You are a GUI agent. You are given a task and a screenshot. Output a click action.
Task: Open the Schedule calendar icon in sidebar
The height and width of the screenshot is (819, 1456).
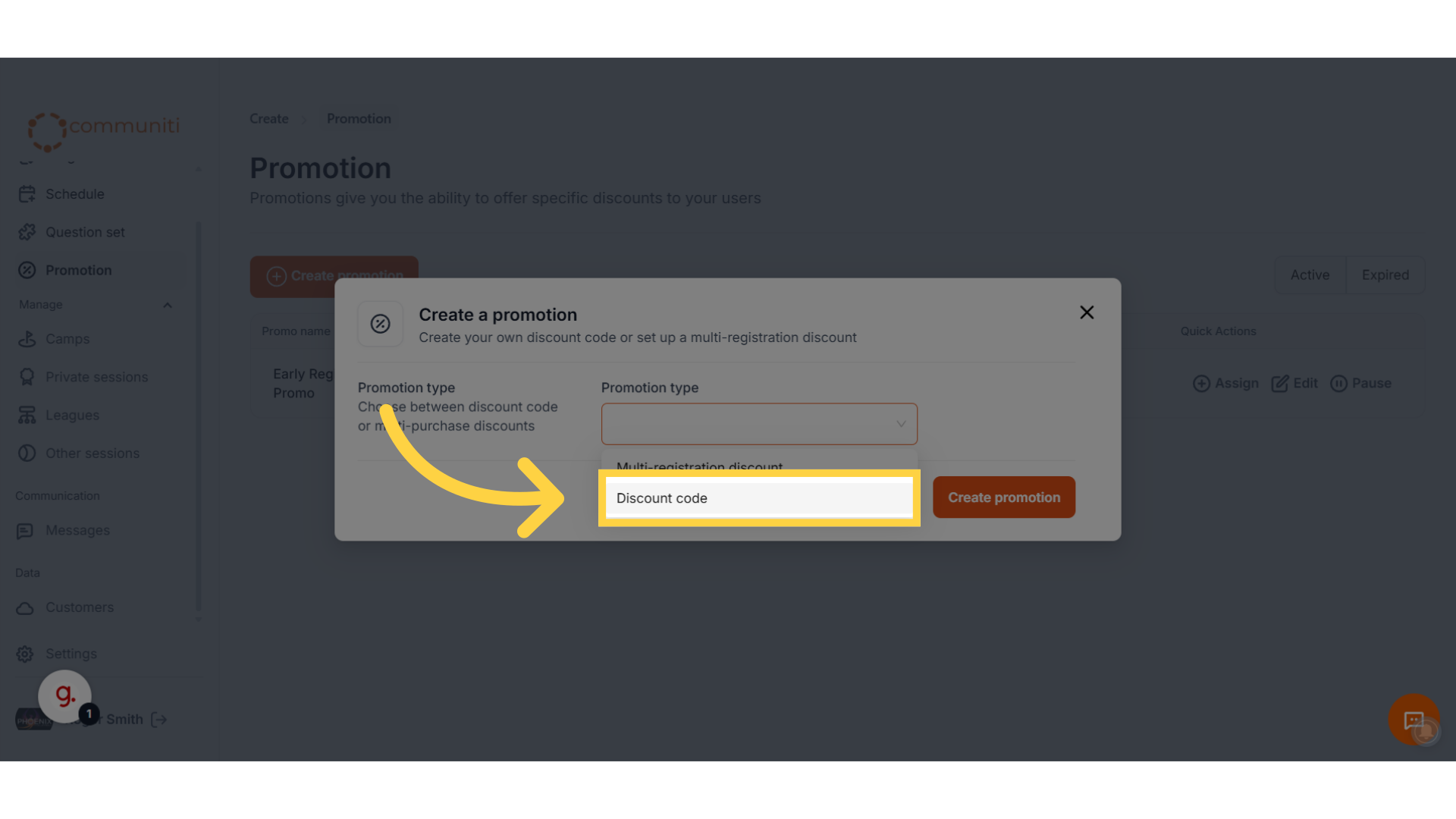click(x=27, y=194)
